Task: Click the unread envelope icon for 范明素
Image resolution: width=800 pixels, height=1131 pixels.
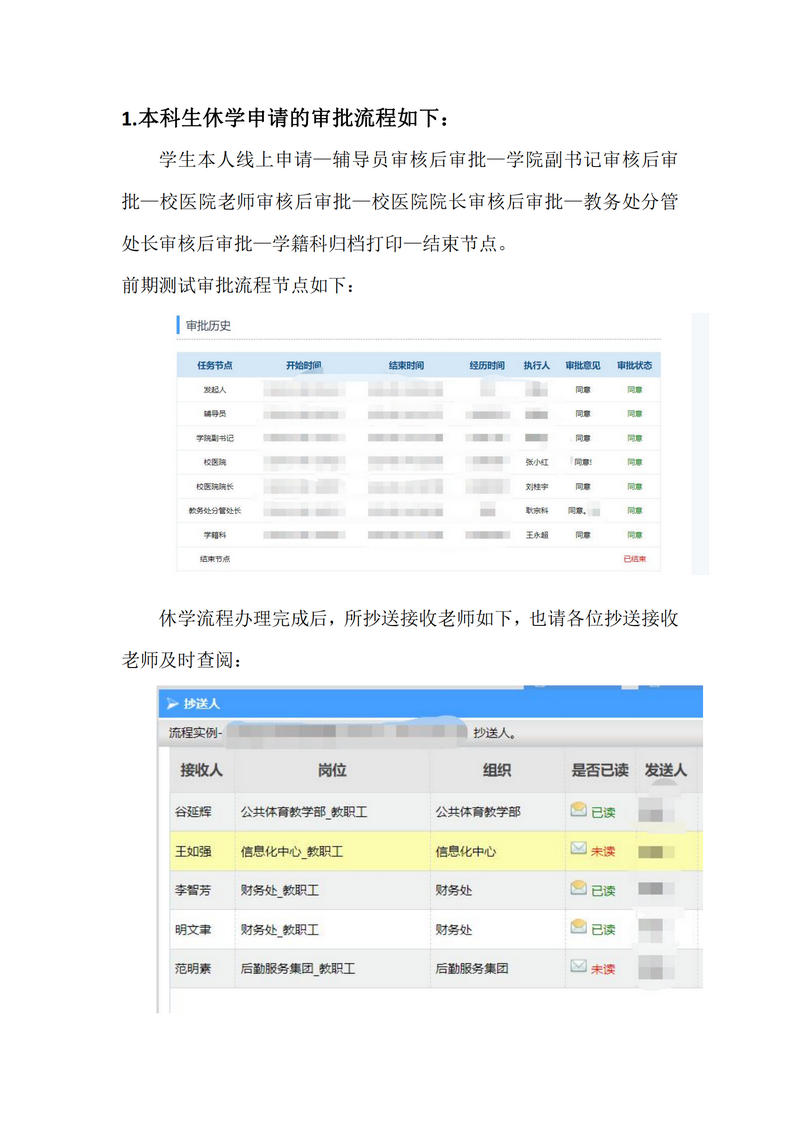Action: click(578, 966)
